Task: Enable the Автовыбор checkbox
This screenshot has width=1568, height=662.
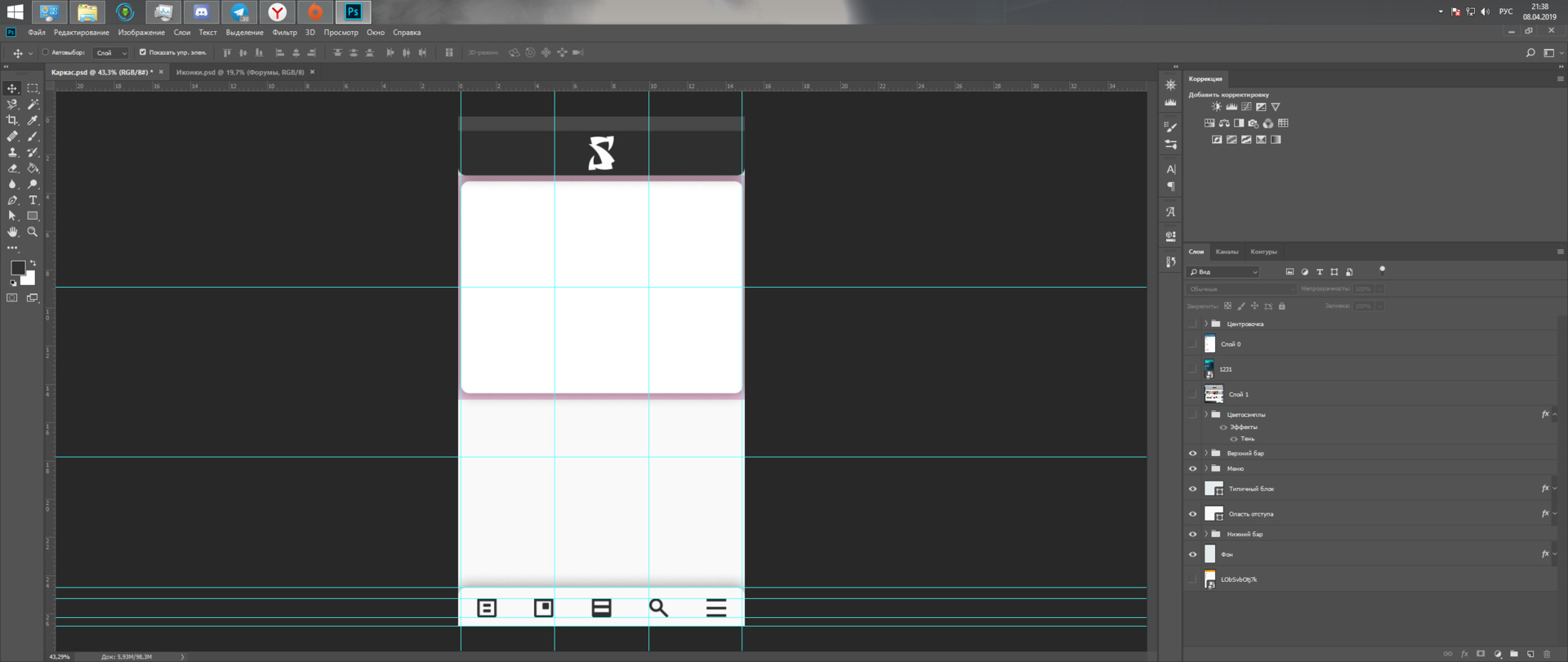Action: point(46,52)
